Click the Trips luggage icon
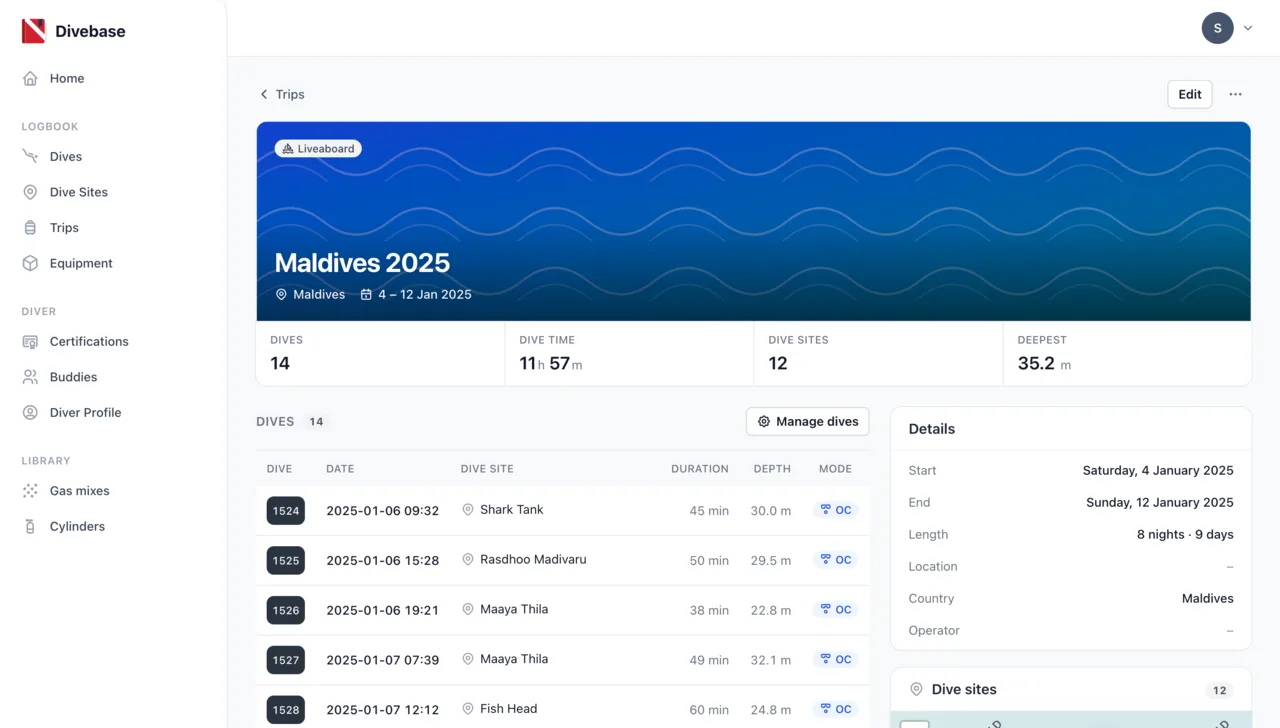This screenshot has width=1280, height=728. tap(30, 228)
